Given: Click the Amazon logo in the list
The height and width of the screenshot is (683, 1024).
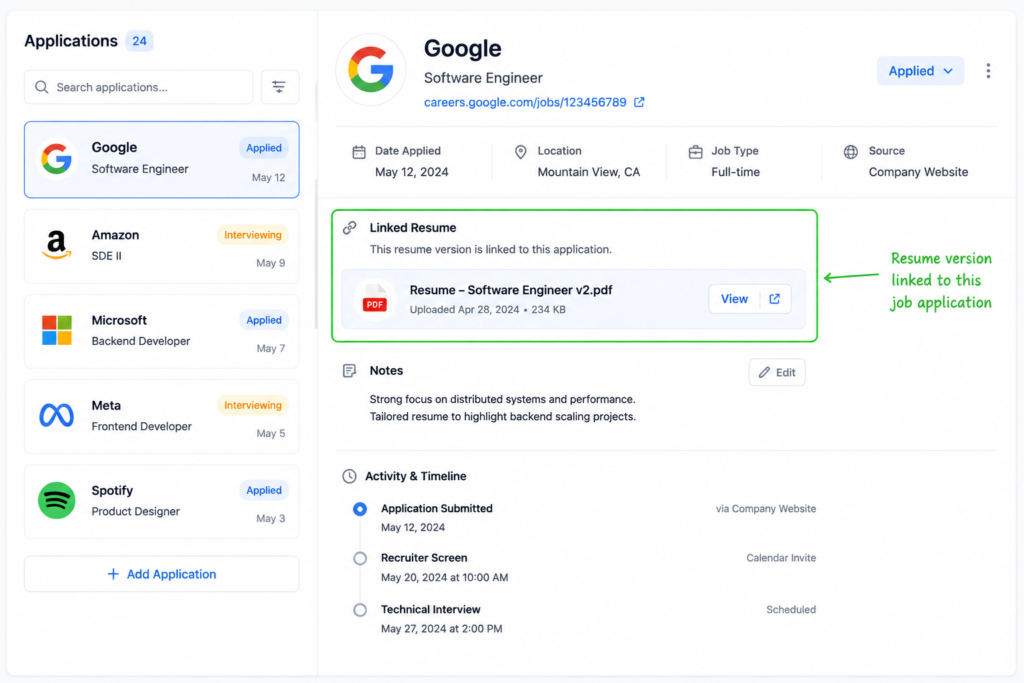Looking at the screenshot, I should 57,245.
